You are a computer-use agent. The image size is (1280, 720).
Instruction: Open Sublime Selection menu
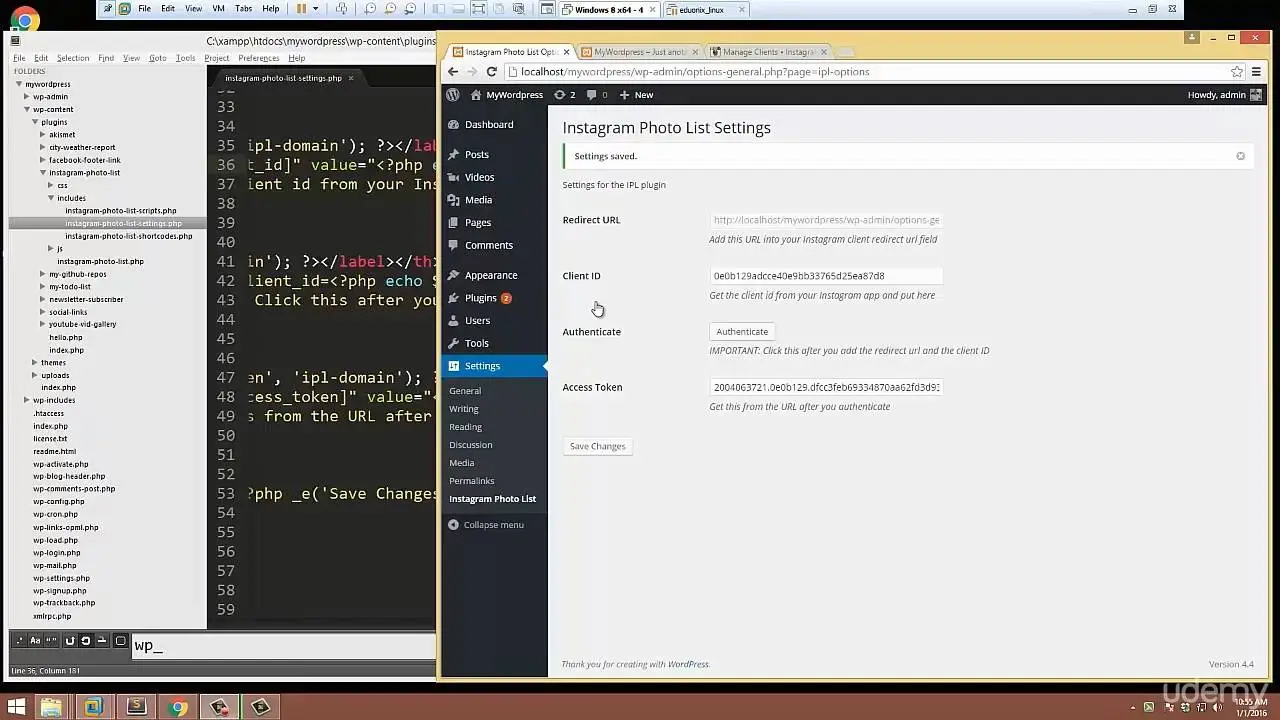click(x=73, y=58)
